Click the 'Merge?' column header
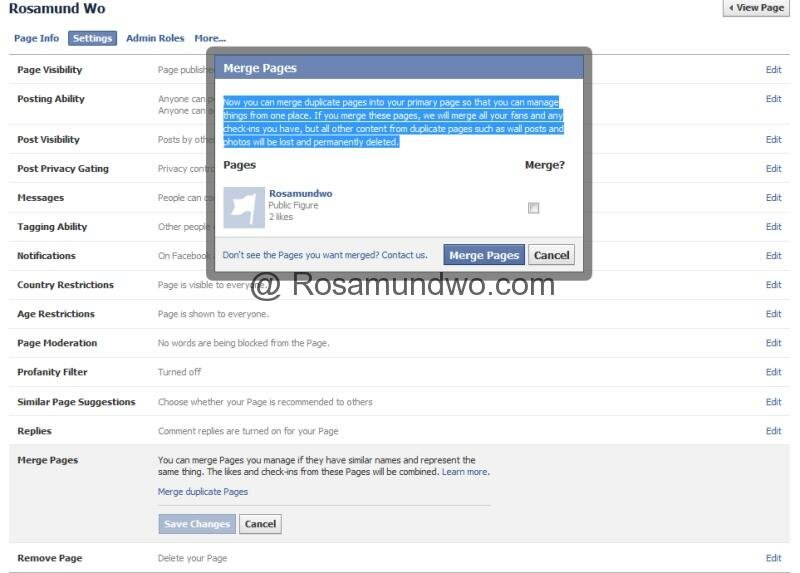 point(544,165)
